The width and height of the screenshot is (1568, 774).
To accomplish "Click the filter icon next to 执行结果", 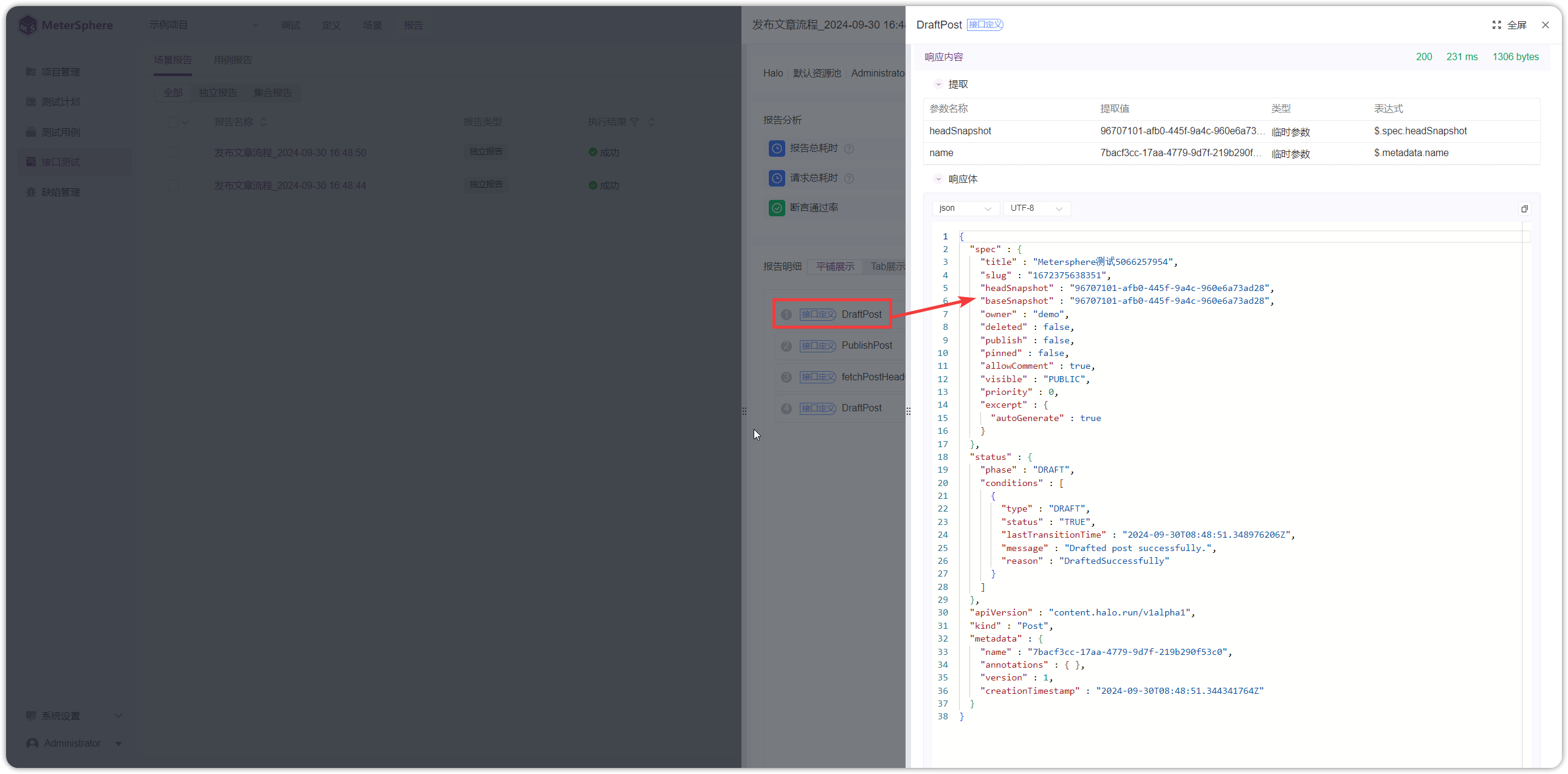I will [634, 122].
